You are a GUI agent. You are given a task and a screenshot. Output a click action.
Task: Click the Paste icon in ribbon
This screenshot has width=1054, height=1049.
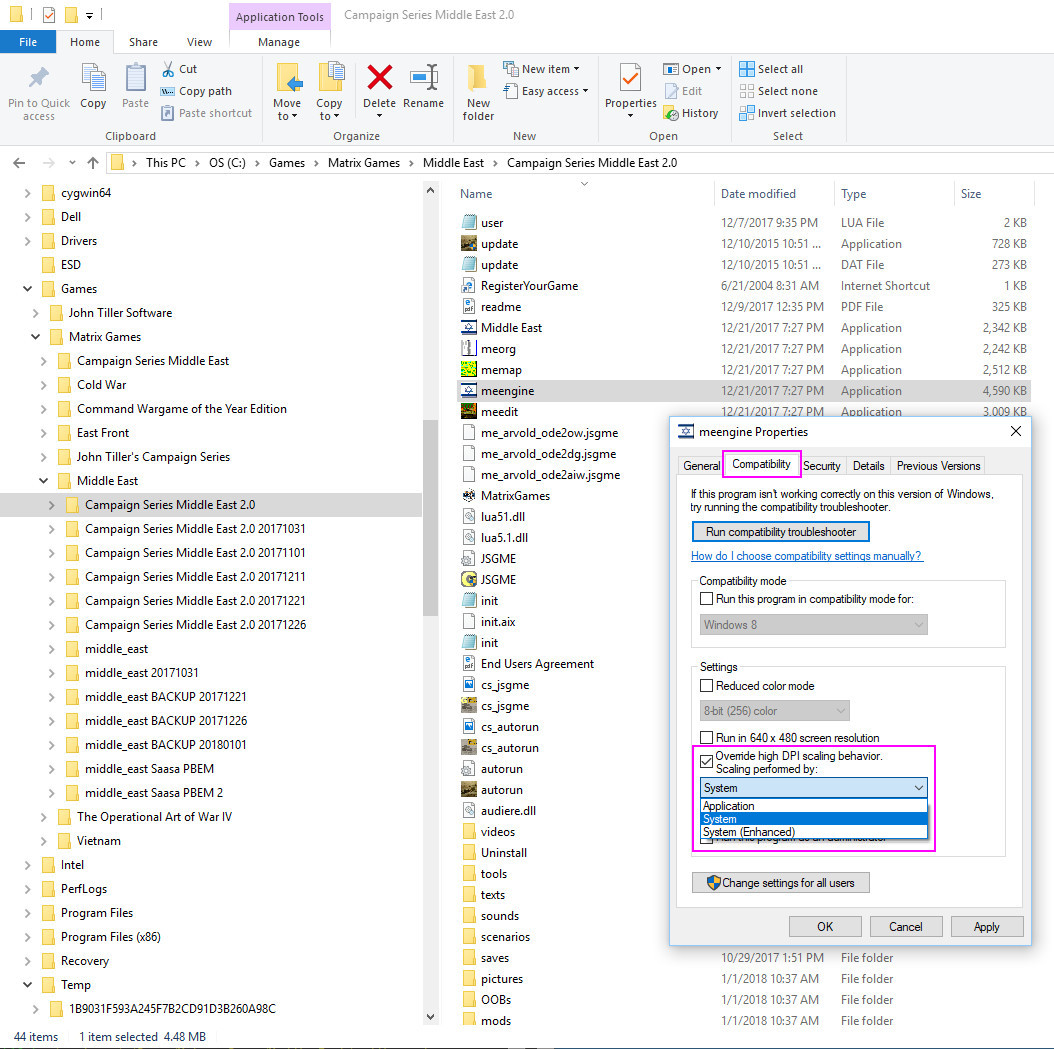(x=135, y=77)
